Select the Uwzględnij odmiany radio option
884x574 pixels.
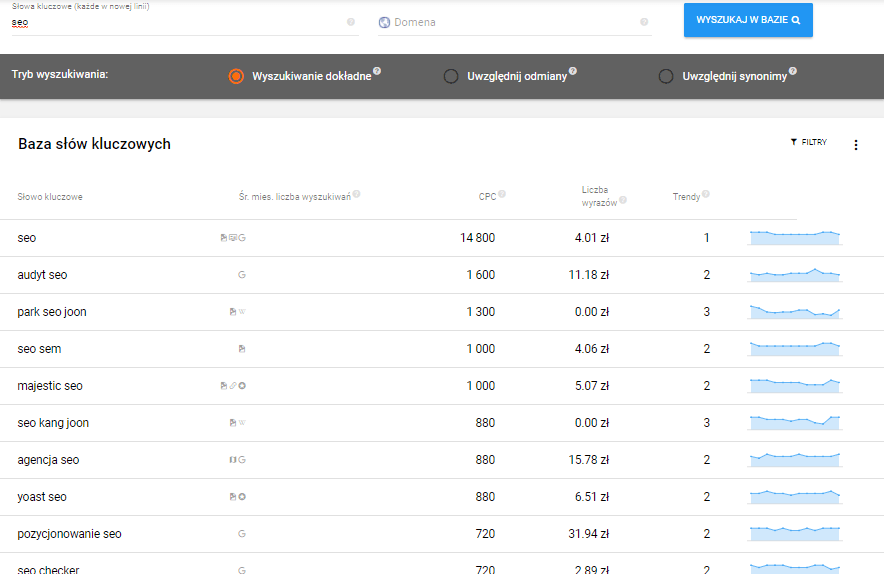click(x=451, y=76)
